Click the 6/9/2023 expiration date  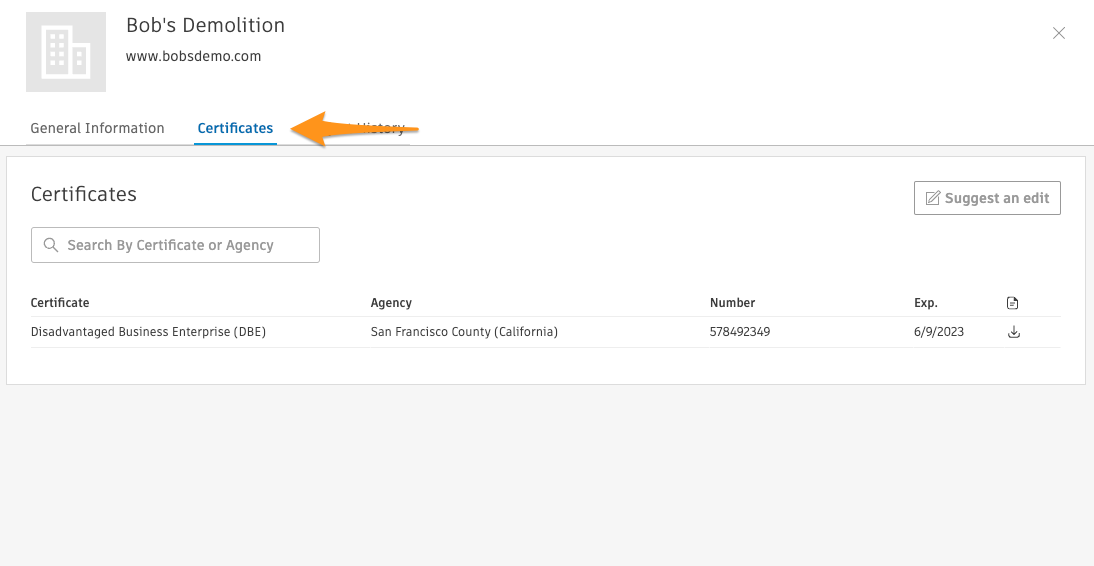(938, 332)
